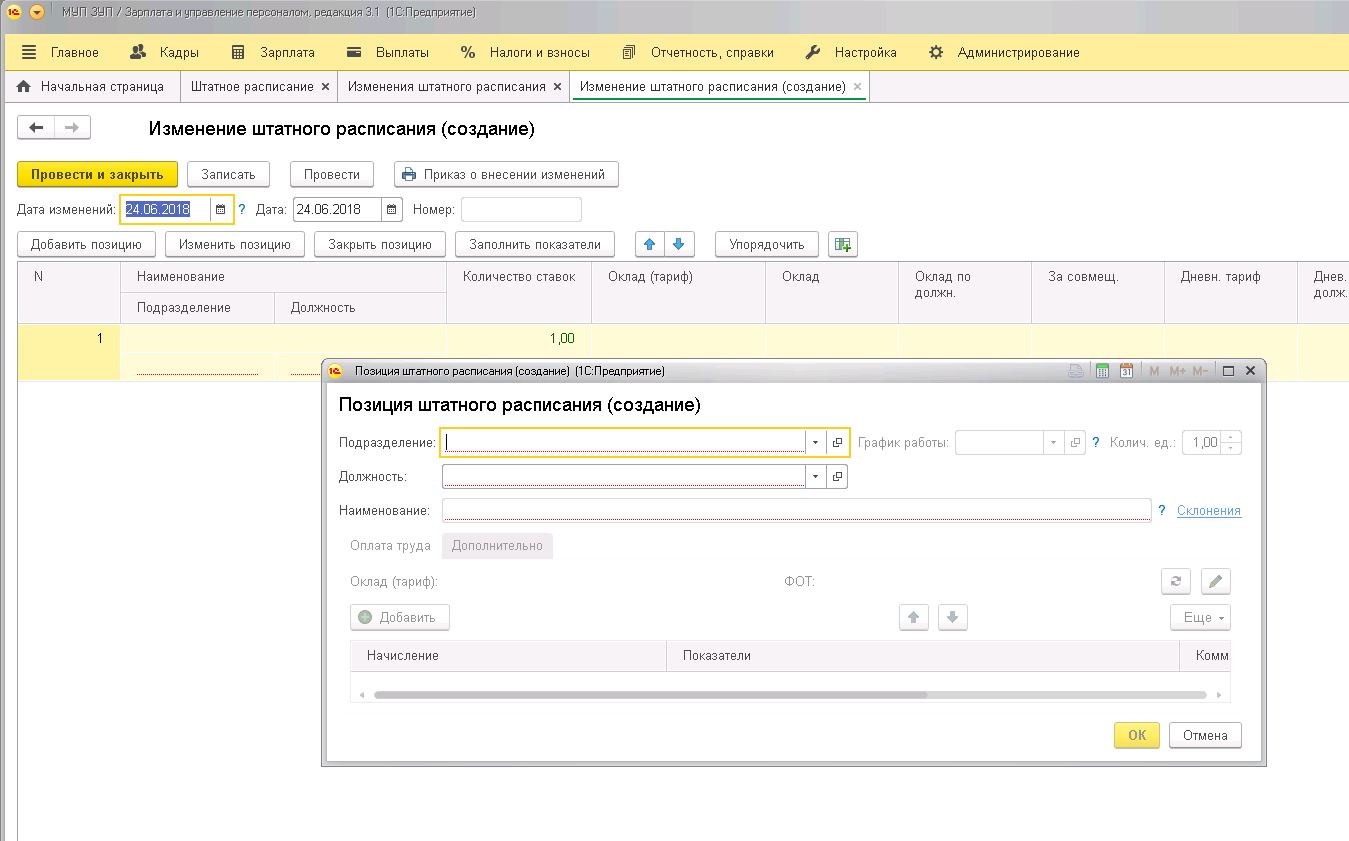This screenshot has height=841, width=1349.
Task: Open the Зарплата section
Action: [x=272, y=52]
